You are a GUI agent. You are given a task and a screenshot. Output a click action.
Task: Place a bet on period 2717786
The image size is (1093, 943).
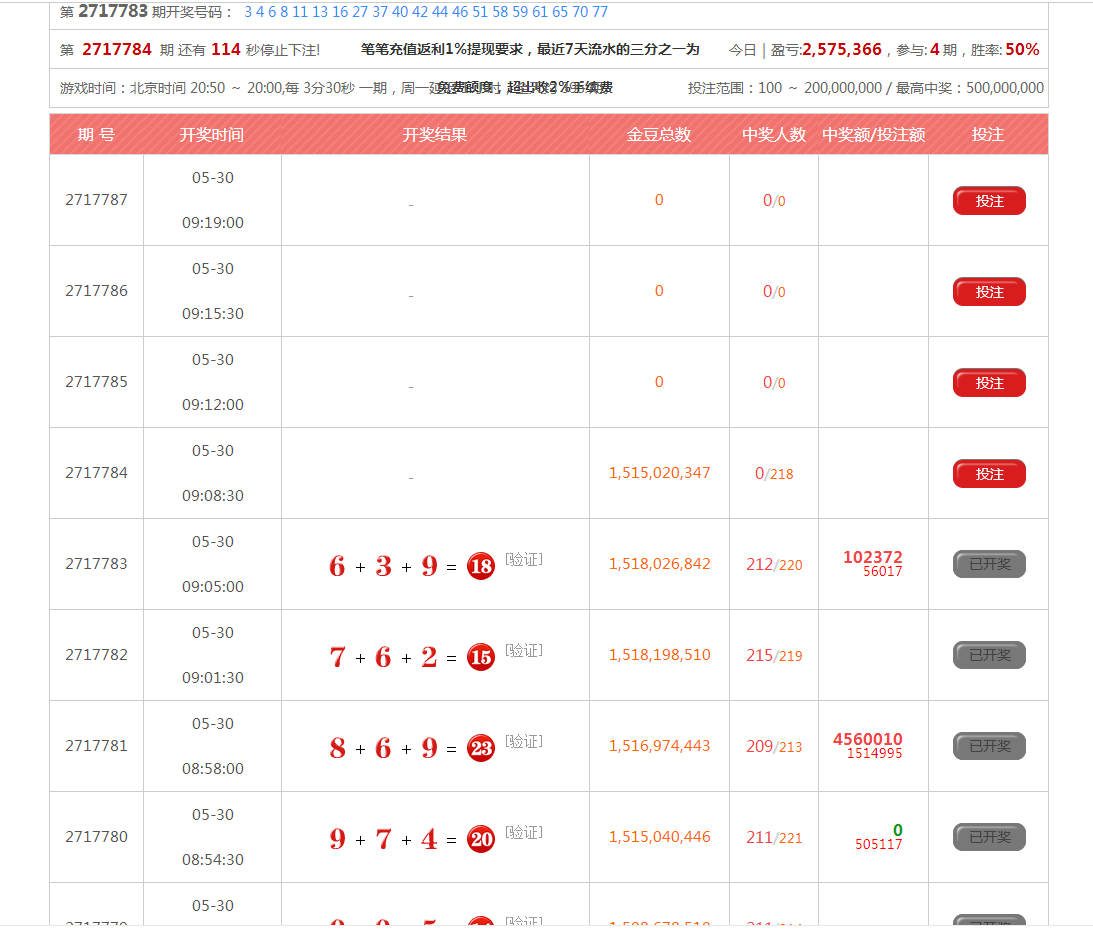pos(988,292)
